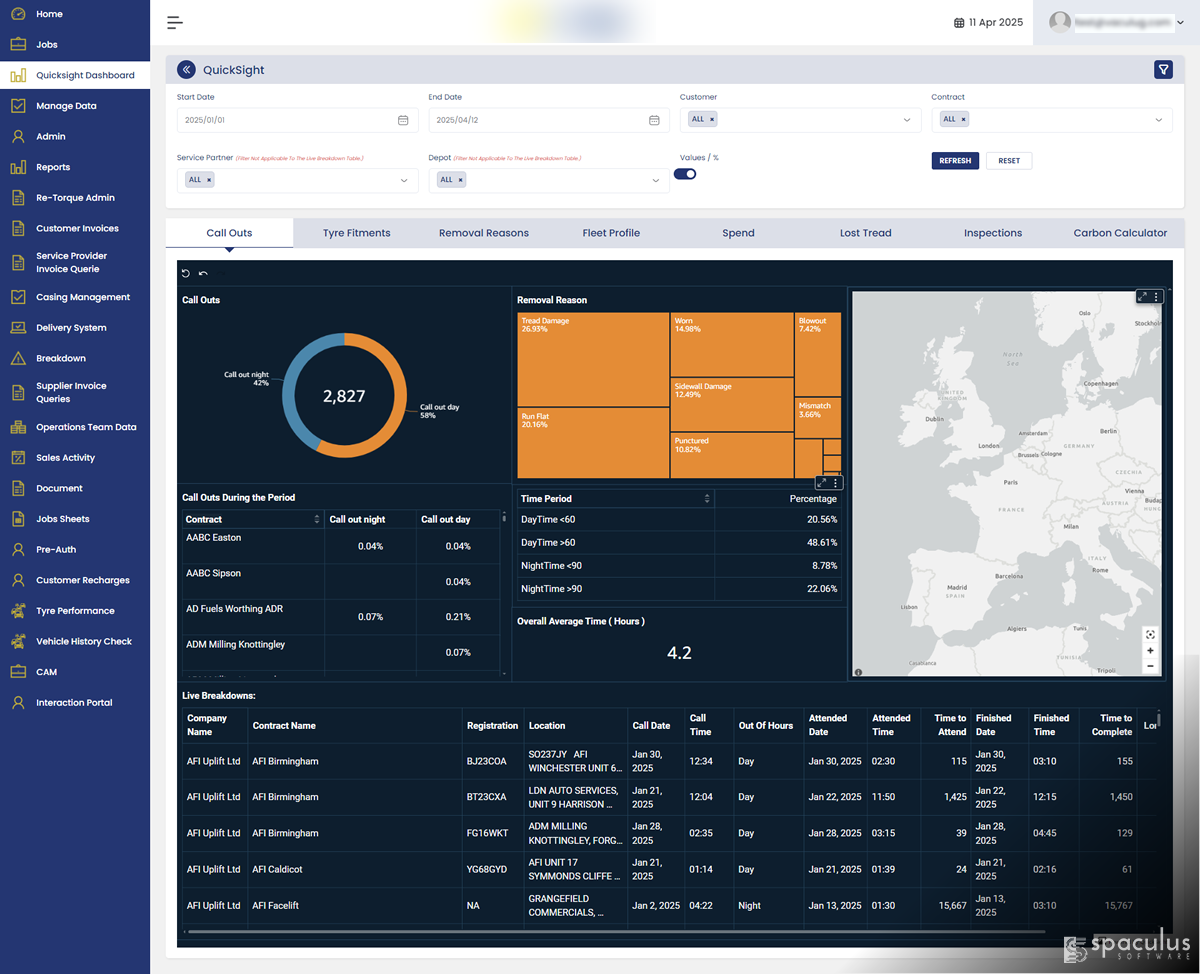Image resolution: width=1200 pixels, height=974 pixels.
Task: Click the CAM briefcase icon
Action: point(18,672)
